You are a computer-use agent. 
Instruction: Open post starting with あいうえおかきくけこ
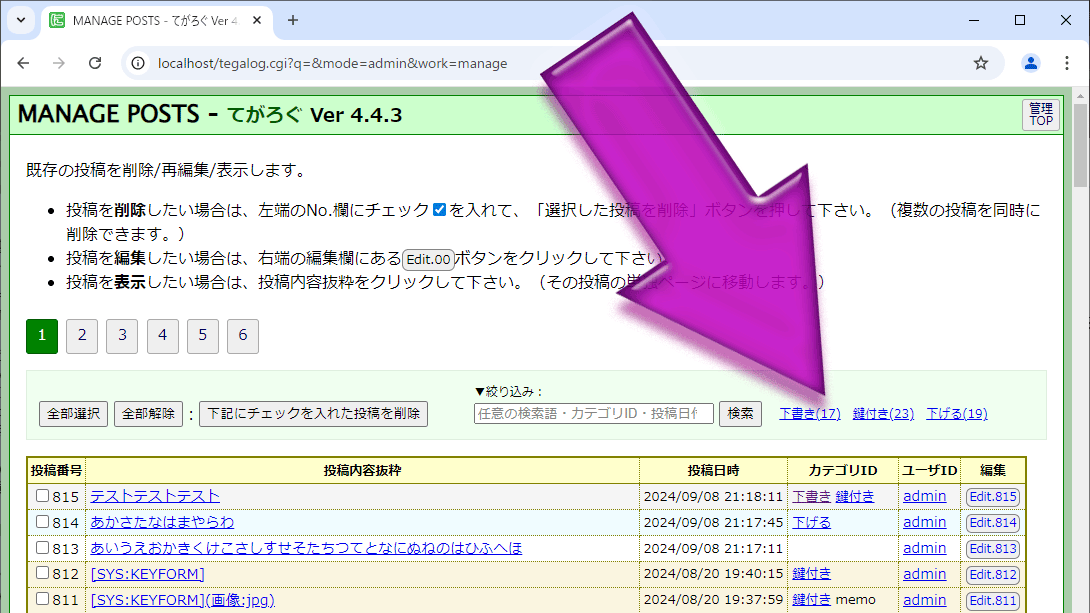[306, 548]
